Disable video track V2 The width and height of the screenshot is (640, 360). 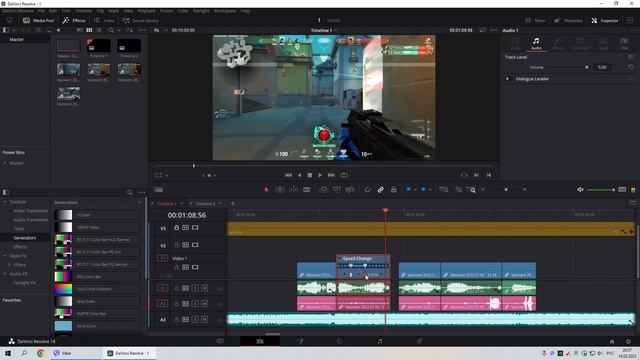pyautogui.click(x=195, y=245)
